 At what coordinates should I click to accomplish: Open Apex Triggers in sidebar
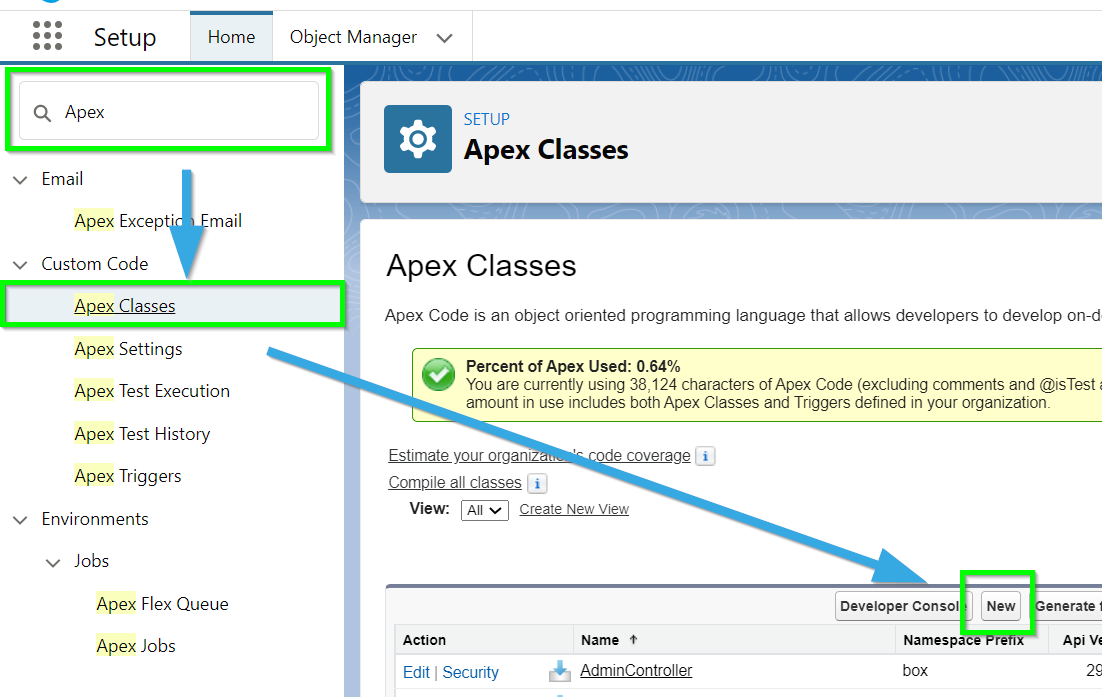(x=128, y=476)
